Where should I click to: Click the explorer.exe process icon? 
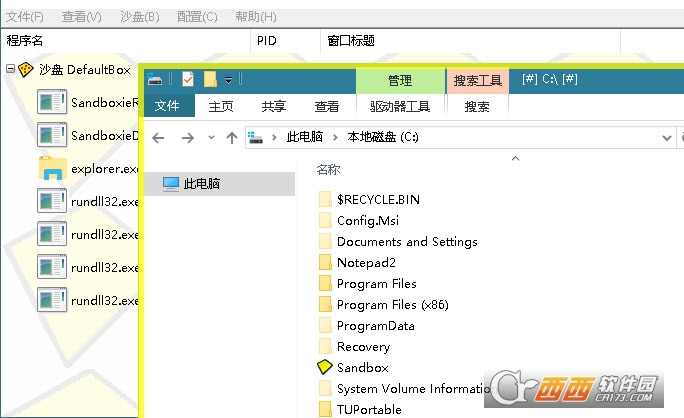click(x=52, y=168)
